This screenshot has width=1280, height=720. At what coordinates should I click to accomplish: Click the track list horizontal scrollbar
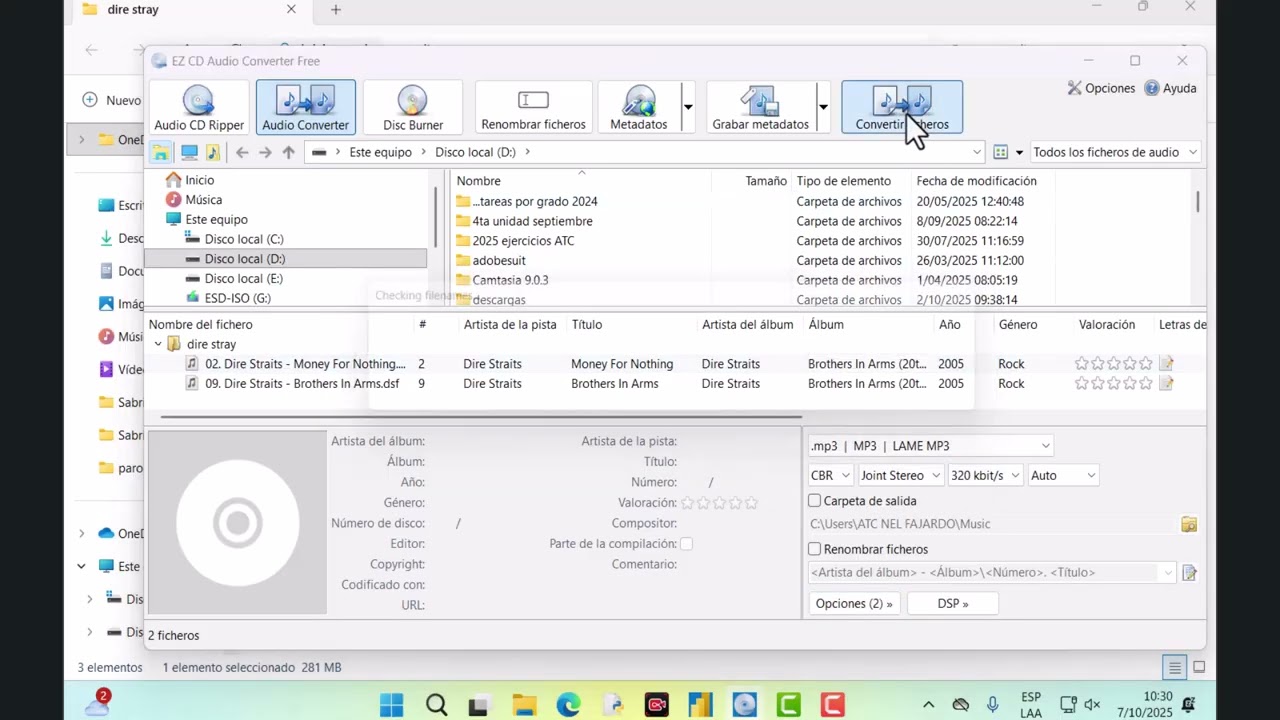point(480,416)
